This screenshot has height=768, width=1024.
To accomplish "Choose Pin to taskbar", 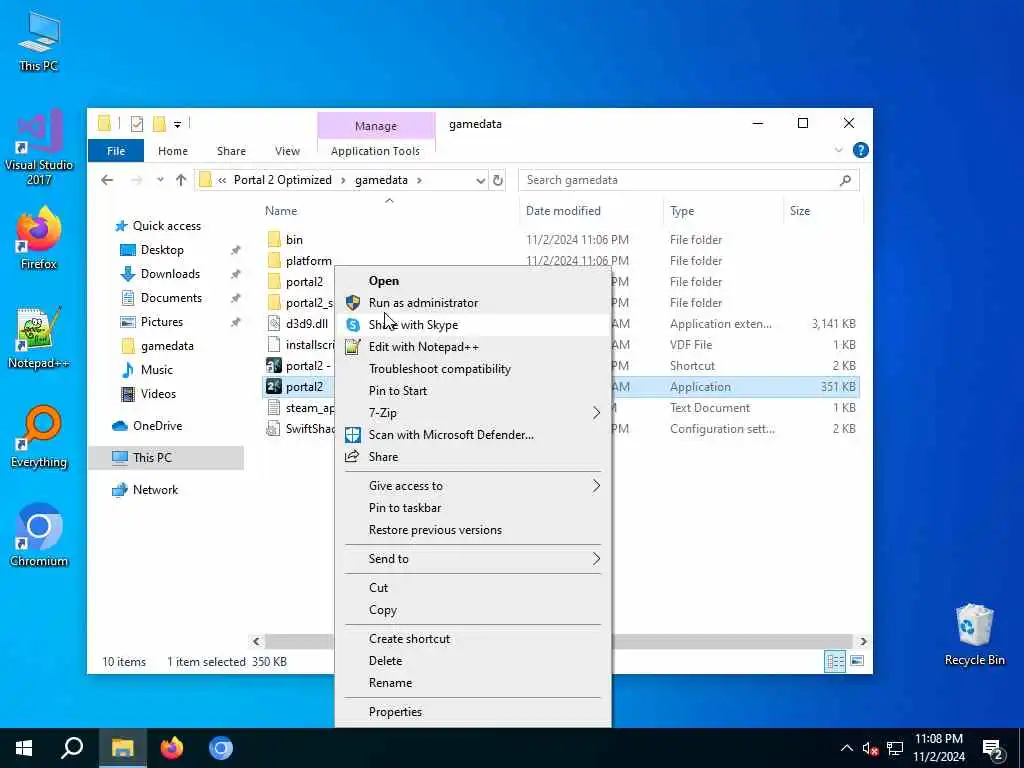I will (473, 508).
